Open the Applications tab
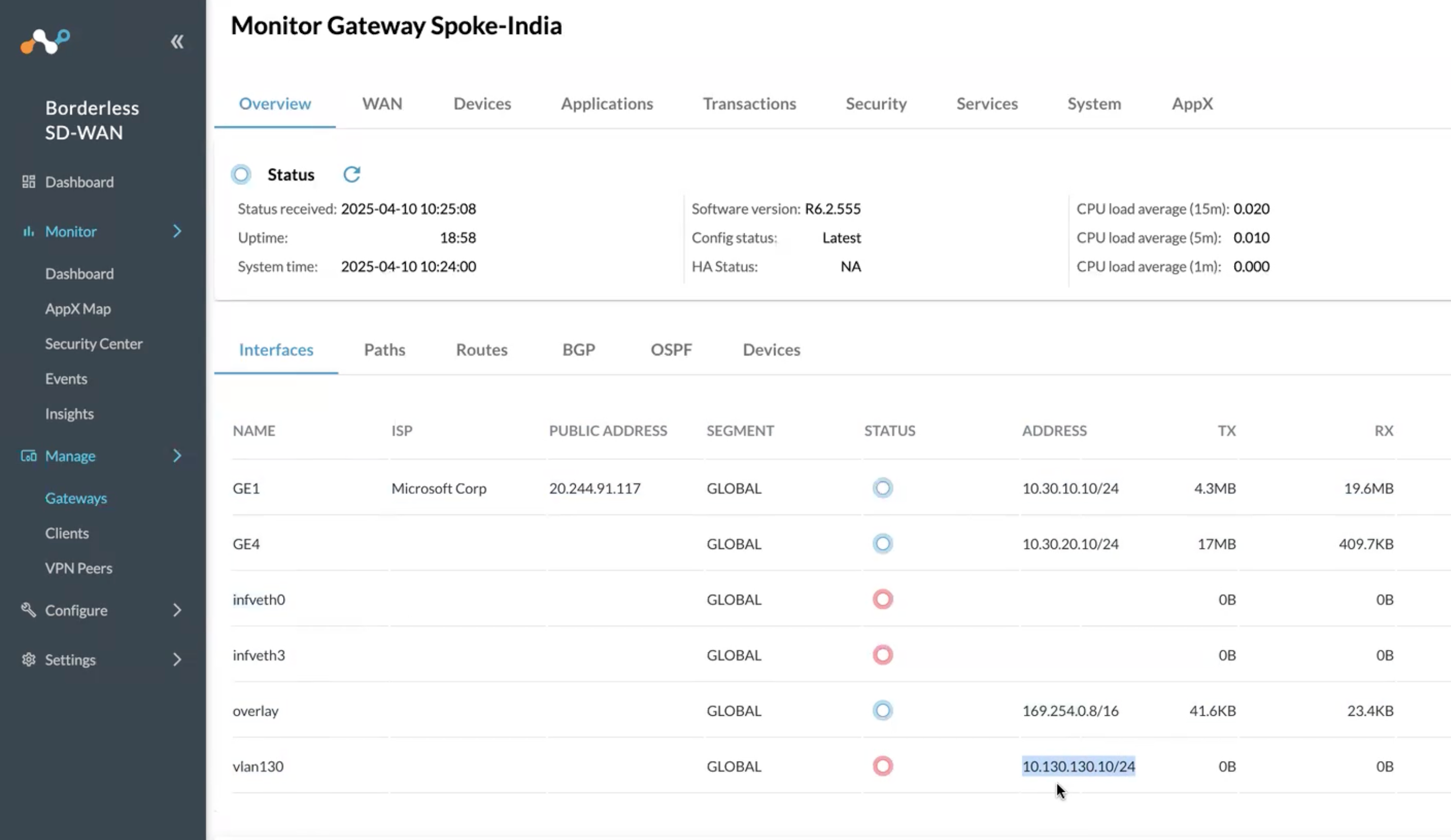 click(x=607, y=103)
